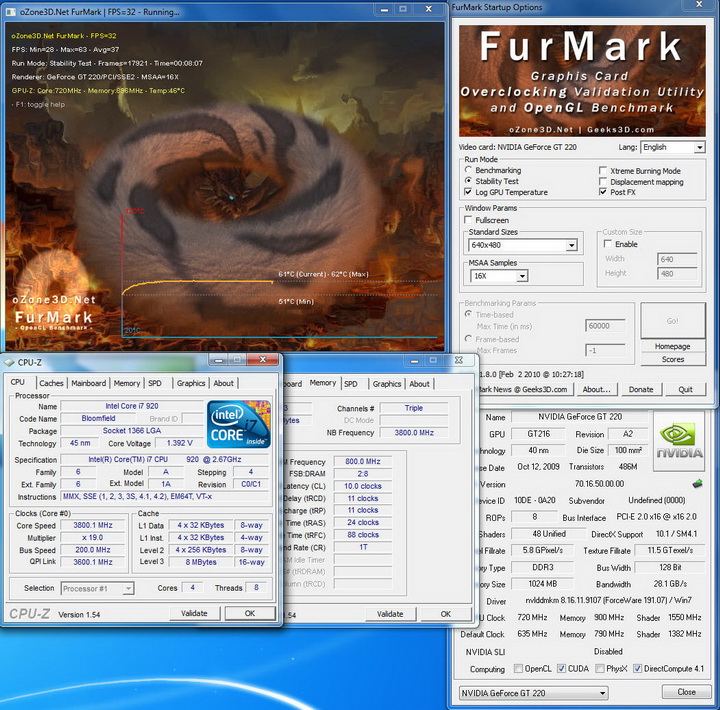Click the NB Frequency 3800.0 MHz value
Viewport: 720px width, 710px height.
(414, 433)
